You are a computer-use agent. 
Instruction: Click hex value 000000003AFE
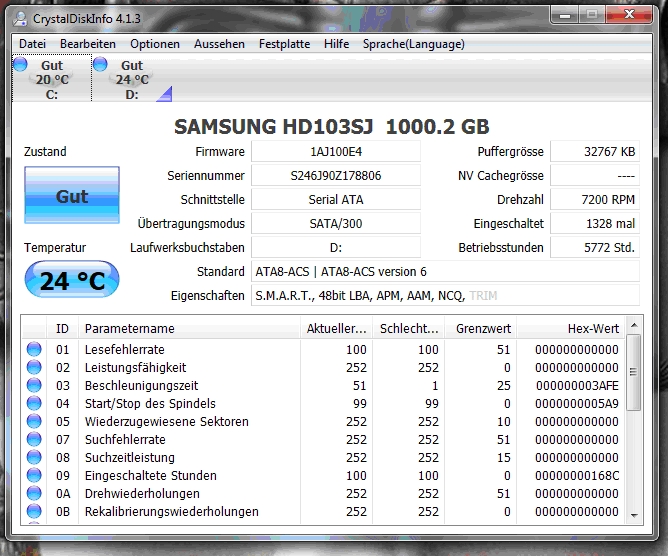pyautogui.click(x=577, y=386)
